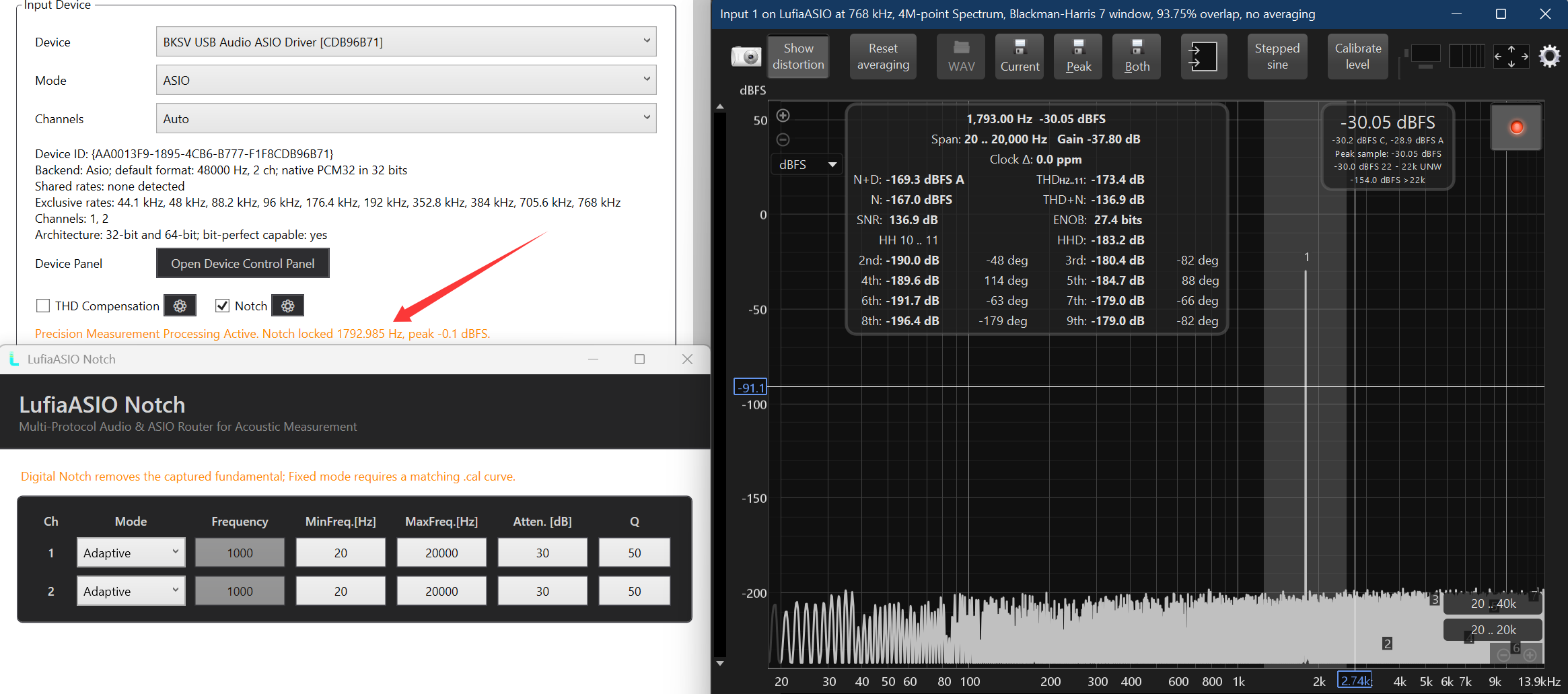This screenshot has width=1568, height=694.
Task: Edit channel 1 MinFreq field
Action: pyautogui.click(x=341, y=553)
